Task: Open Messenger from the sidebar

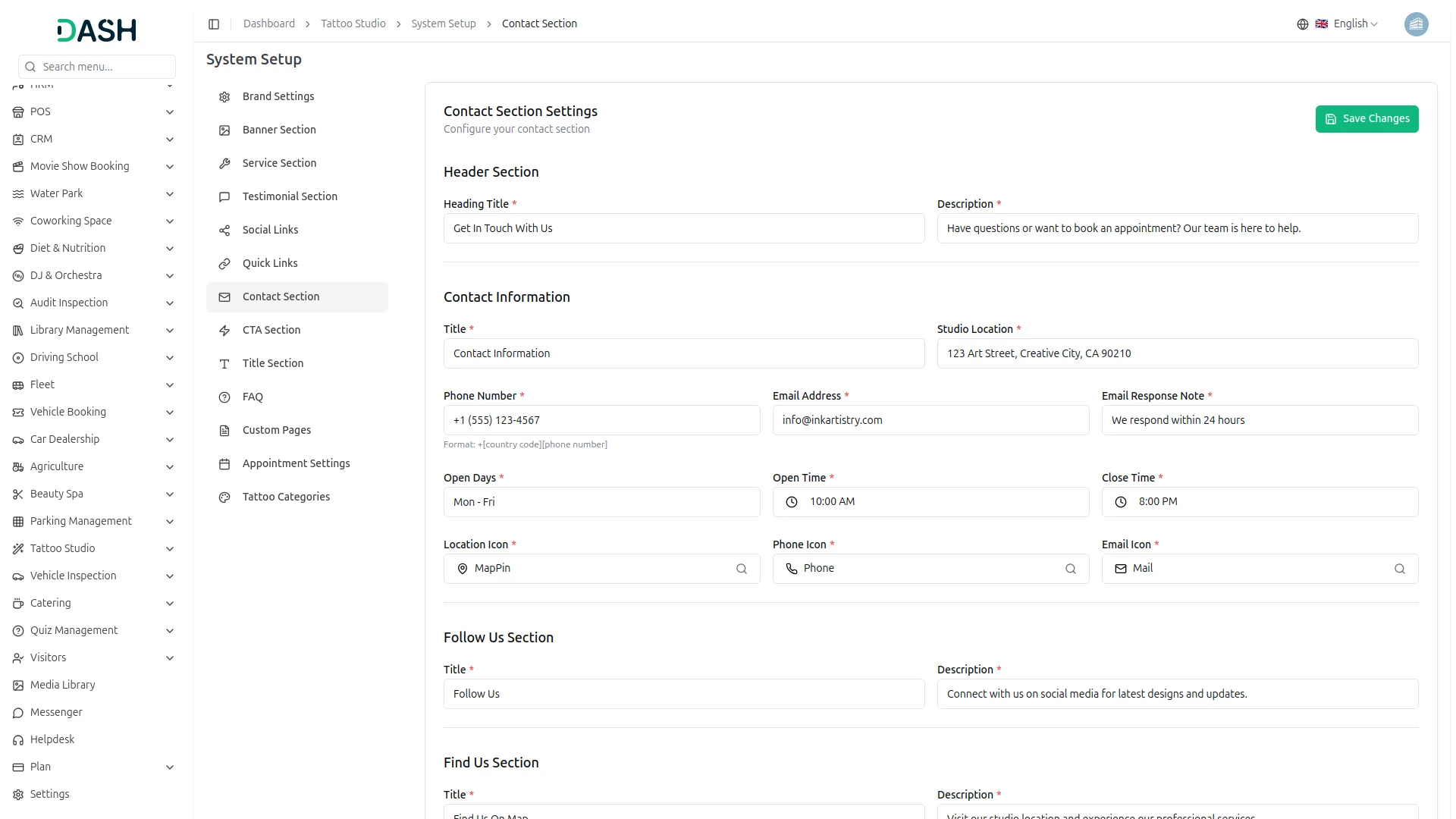Action: tap(56, 712)
